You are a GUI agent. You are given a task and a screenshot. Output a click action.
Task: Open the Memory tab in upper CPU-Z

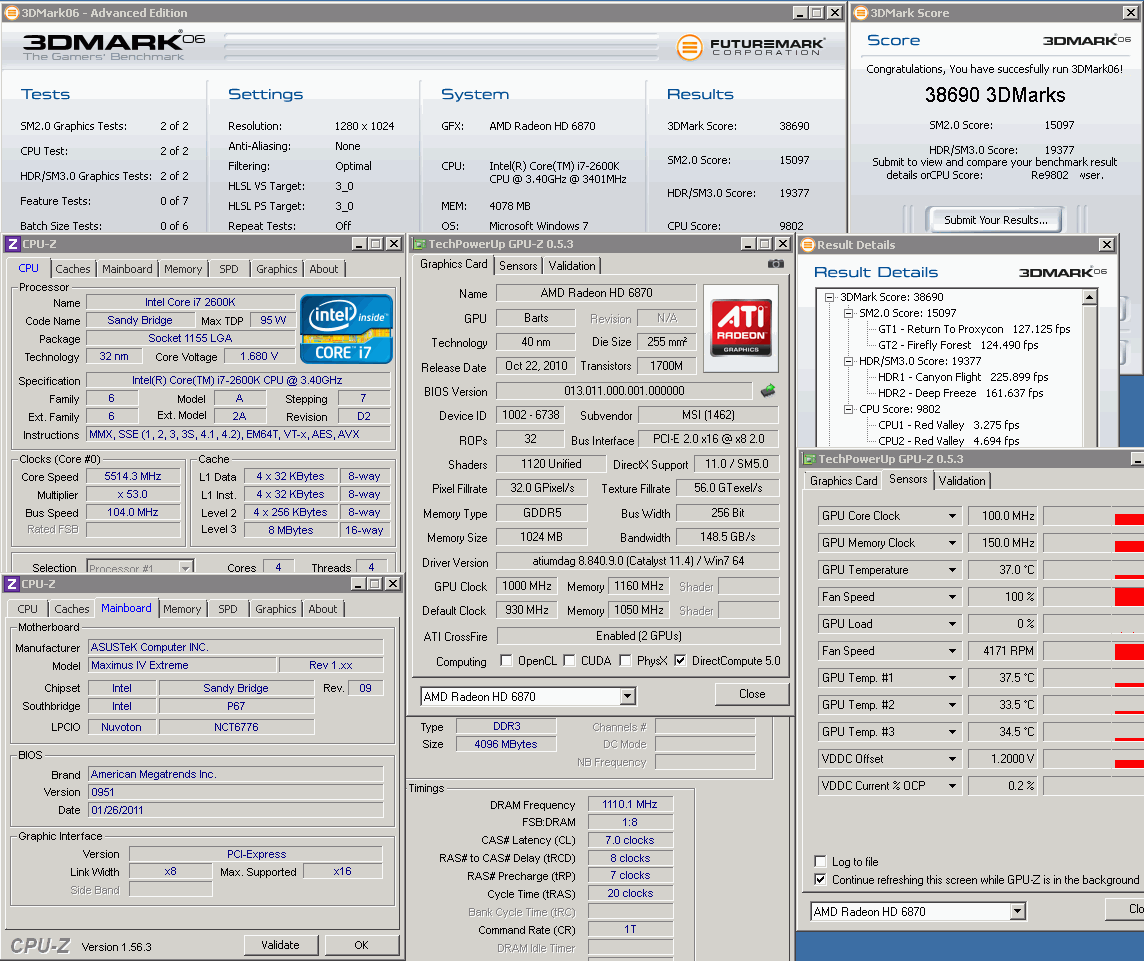tap(183, 269)
